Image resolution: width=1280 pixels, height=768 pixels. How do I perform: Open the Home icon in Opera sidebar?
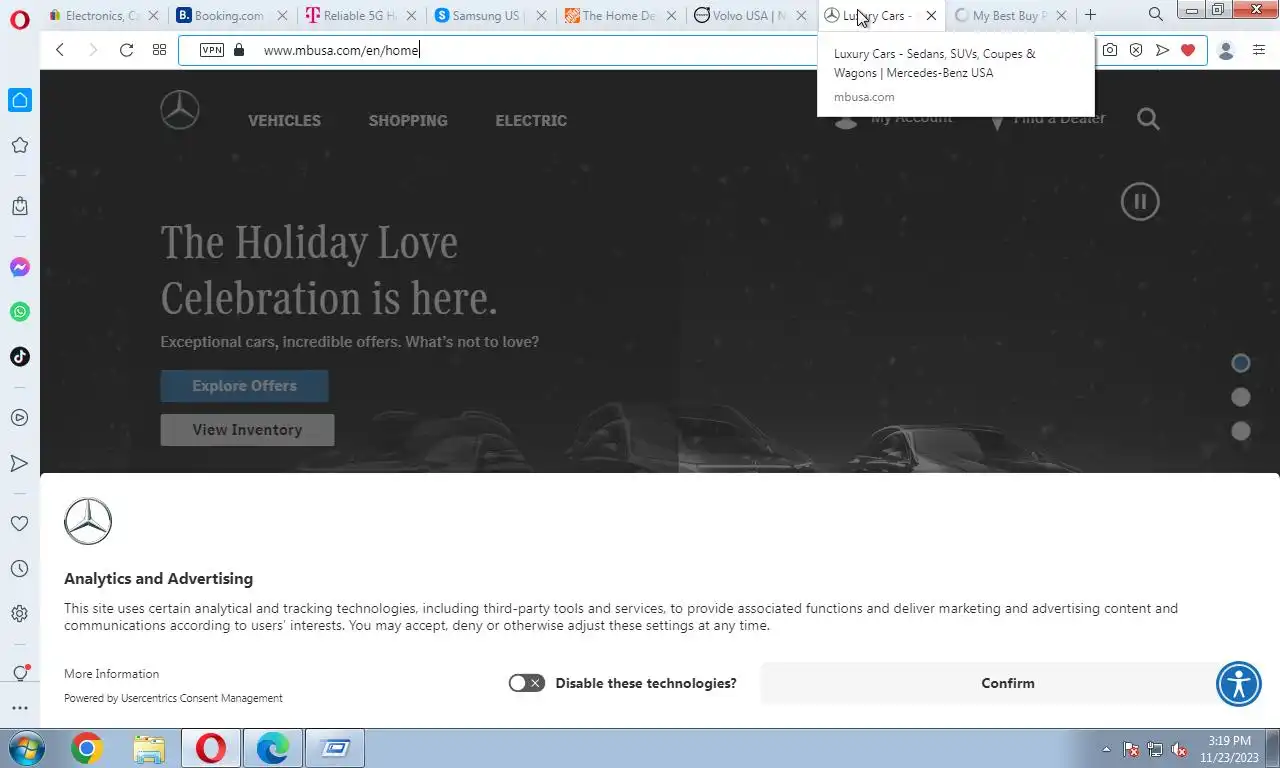click(20, 100)
